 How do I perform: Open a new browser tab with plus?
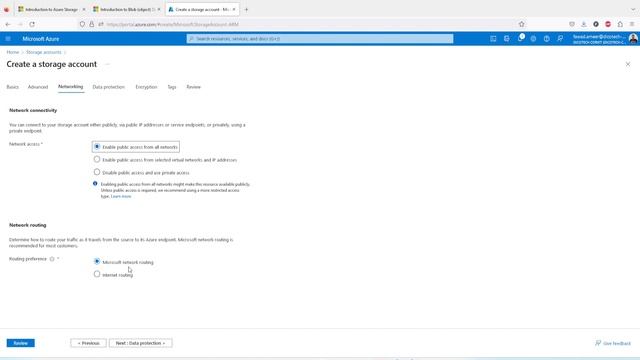tap(246, 9)
